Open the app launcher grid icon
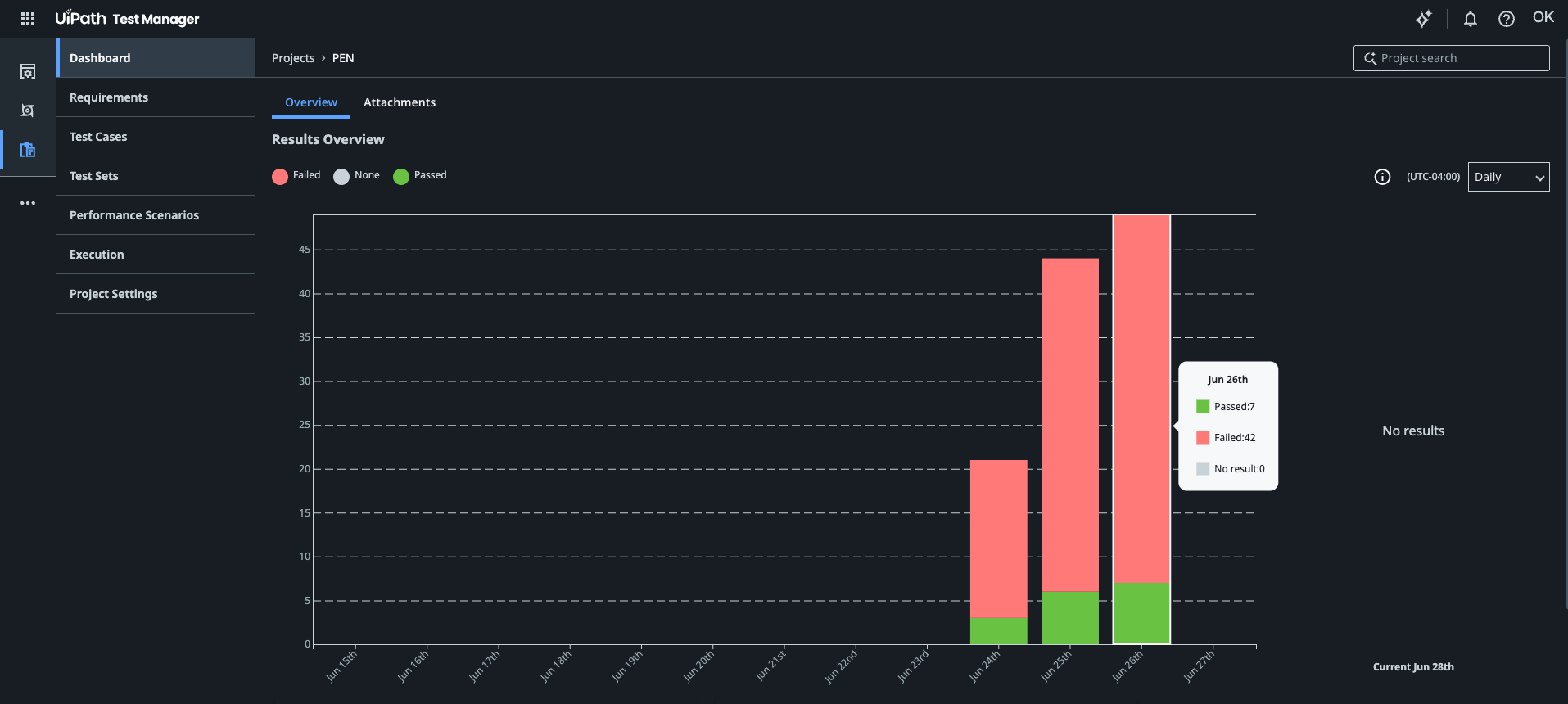 [x=28, y=18]
